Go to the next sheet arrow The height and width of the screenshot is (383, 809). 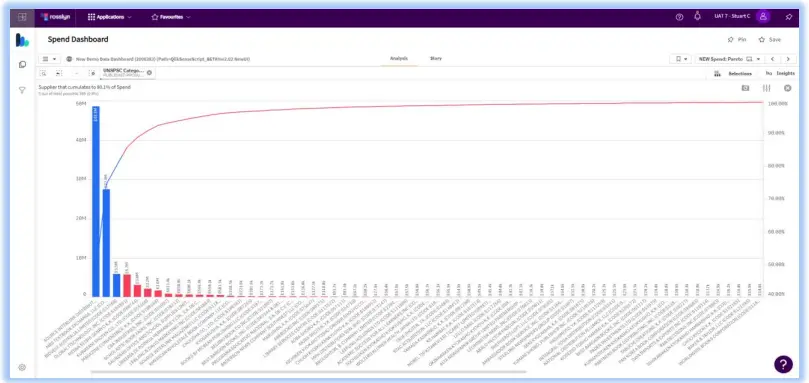pyautogui.click(x=788, y=59)
